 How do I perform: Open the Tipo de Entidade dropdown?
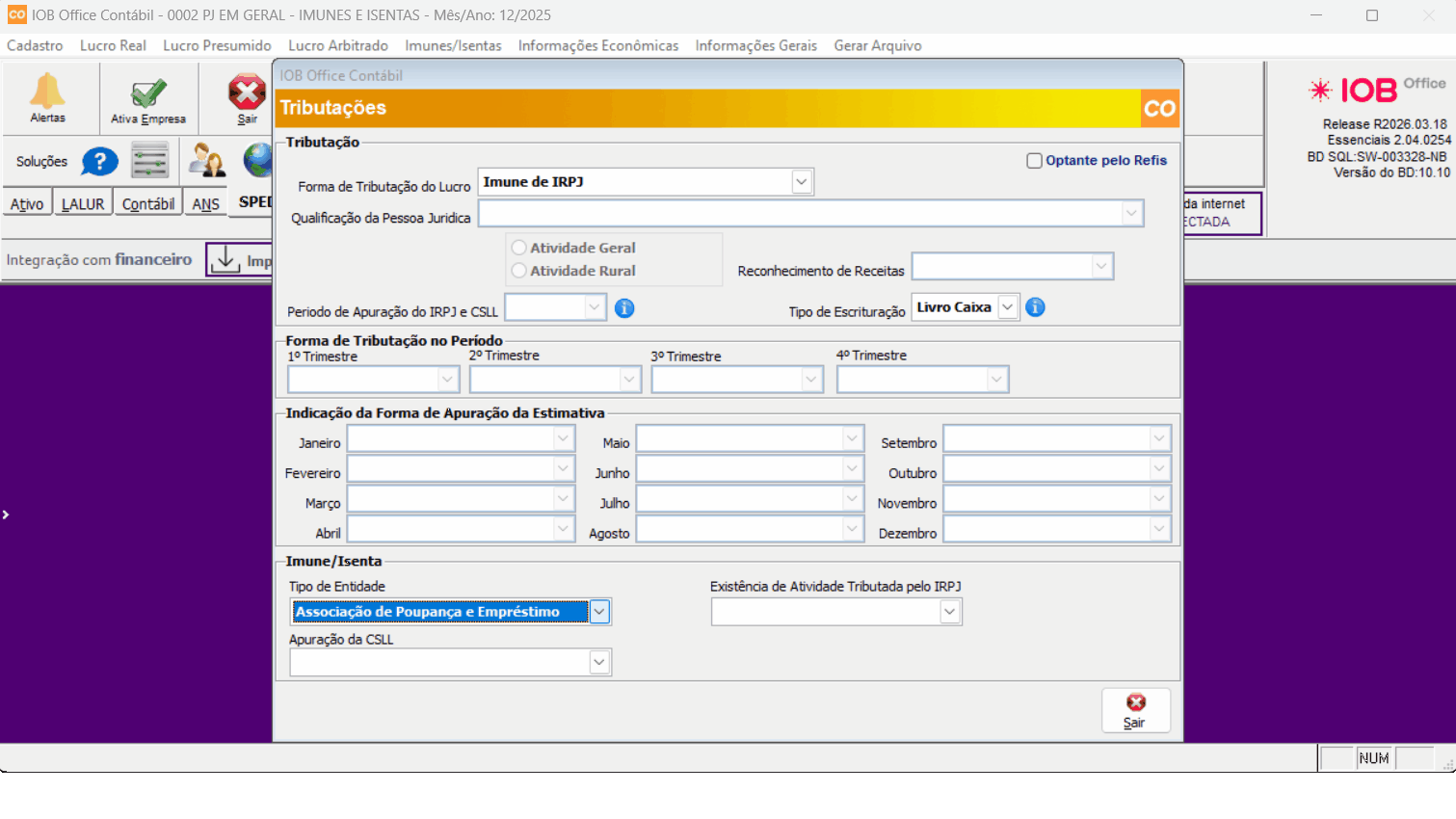[598, 612]
